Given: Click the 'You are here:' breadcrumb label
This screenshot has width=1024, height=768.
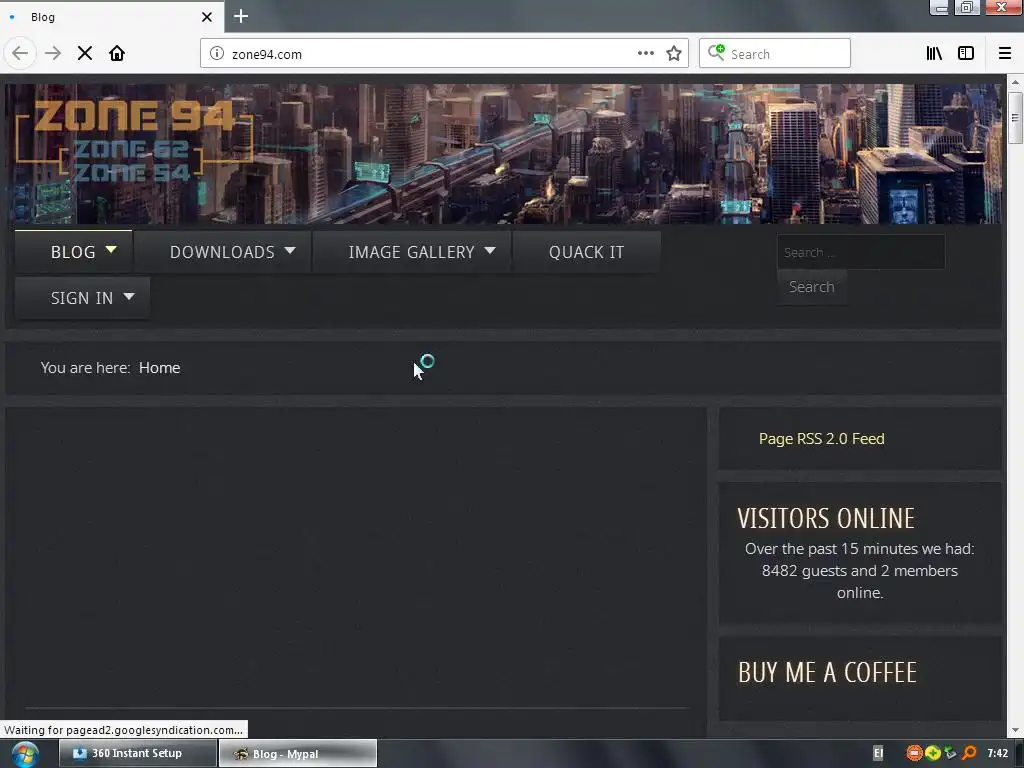Looking at the screenshot, I should (x=86, y=368).
